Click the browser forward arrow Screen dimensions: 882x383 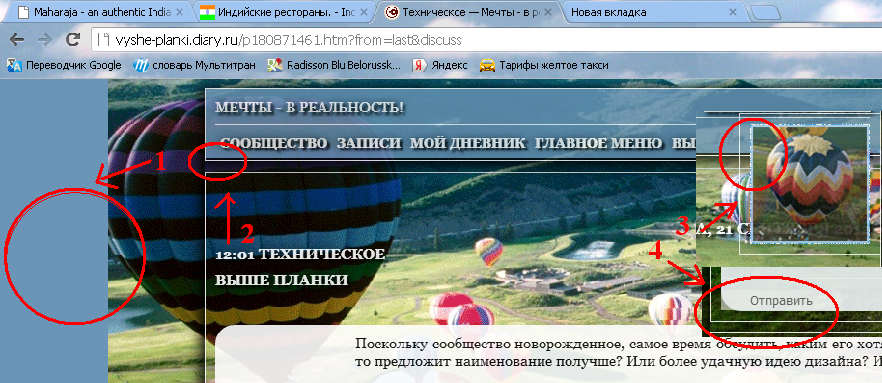click(44, 40)
